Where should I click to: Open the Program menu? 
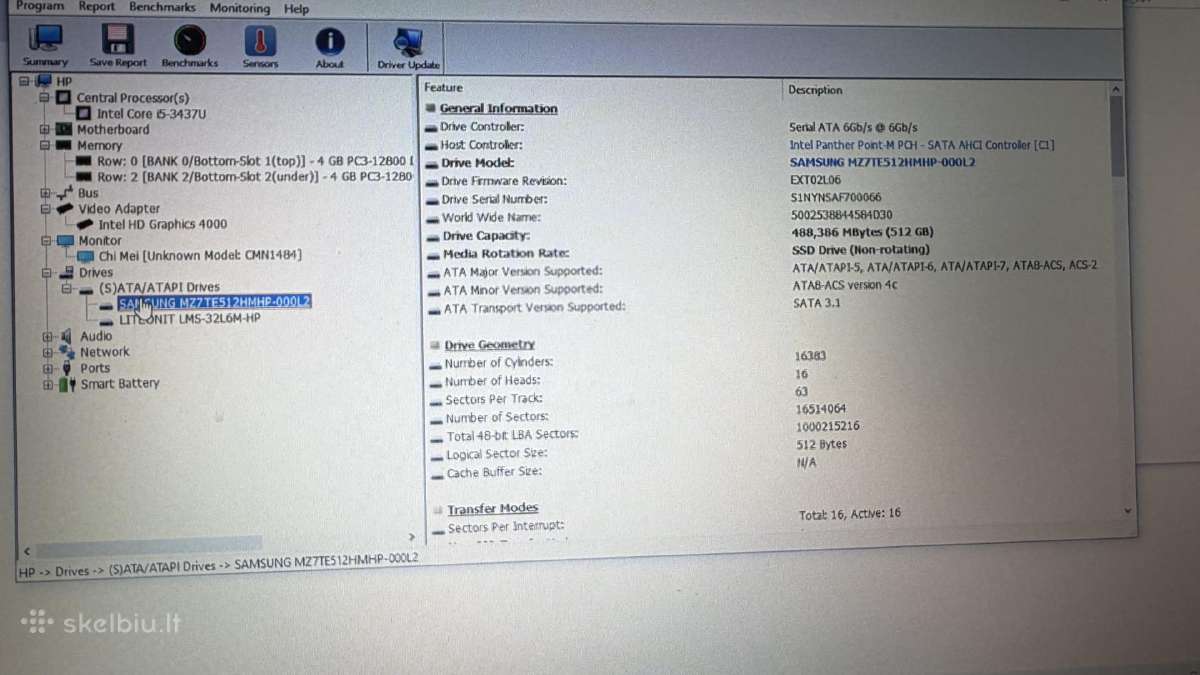click(40, 6)
